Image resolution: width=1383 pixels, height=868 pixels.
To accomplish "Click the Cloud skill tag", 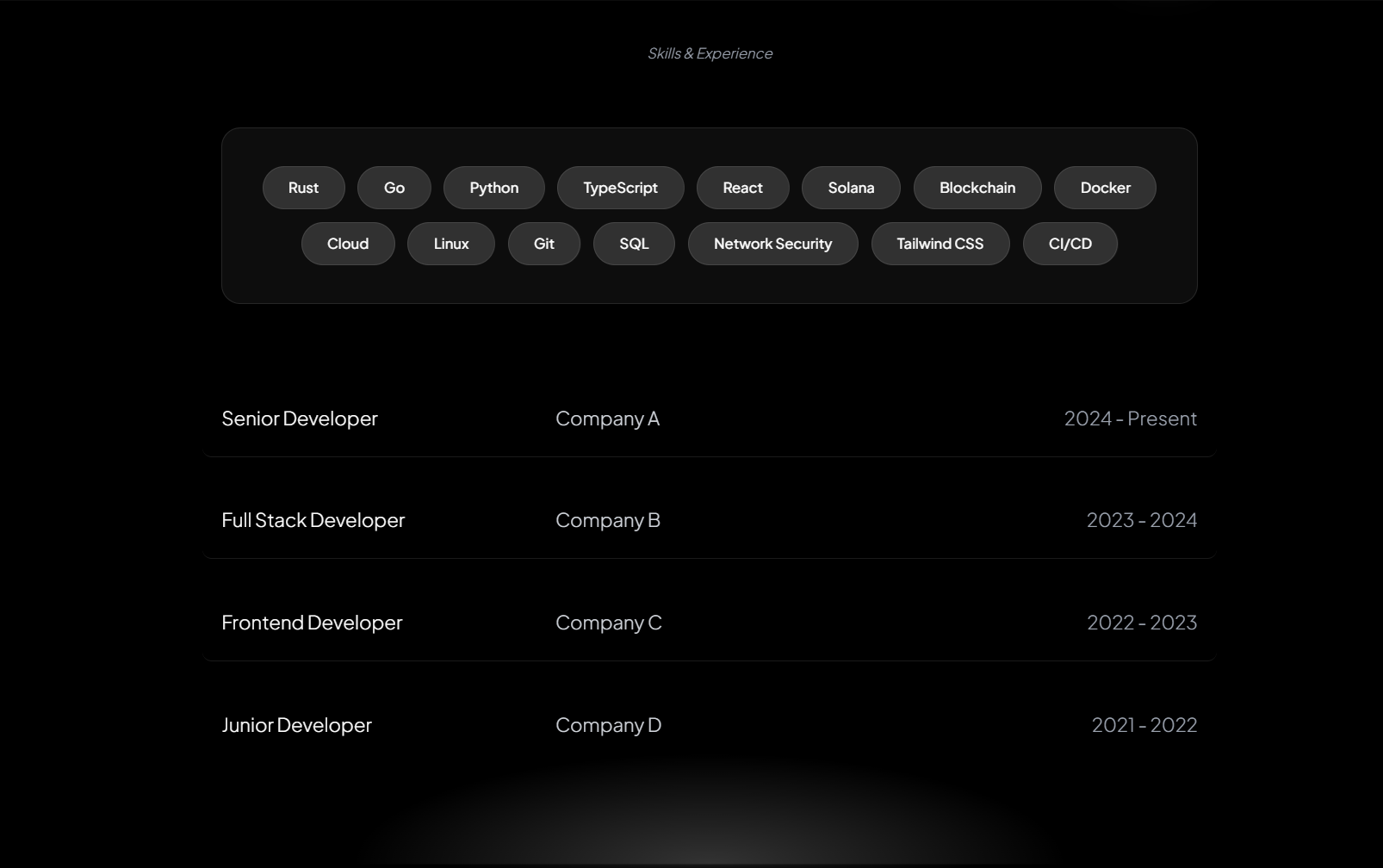I will (348, 244).
